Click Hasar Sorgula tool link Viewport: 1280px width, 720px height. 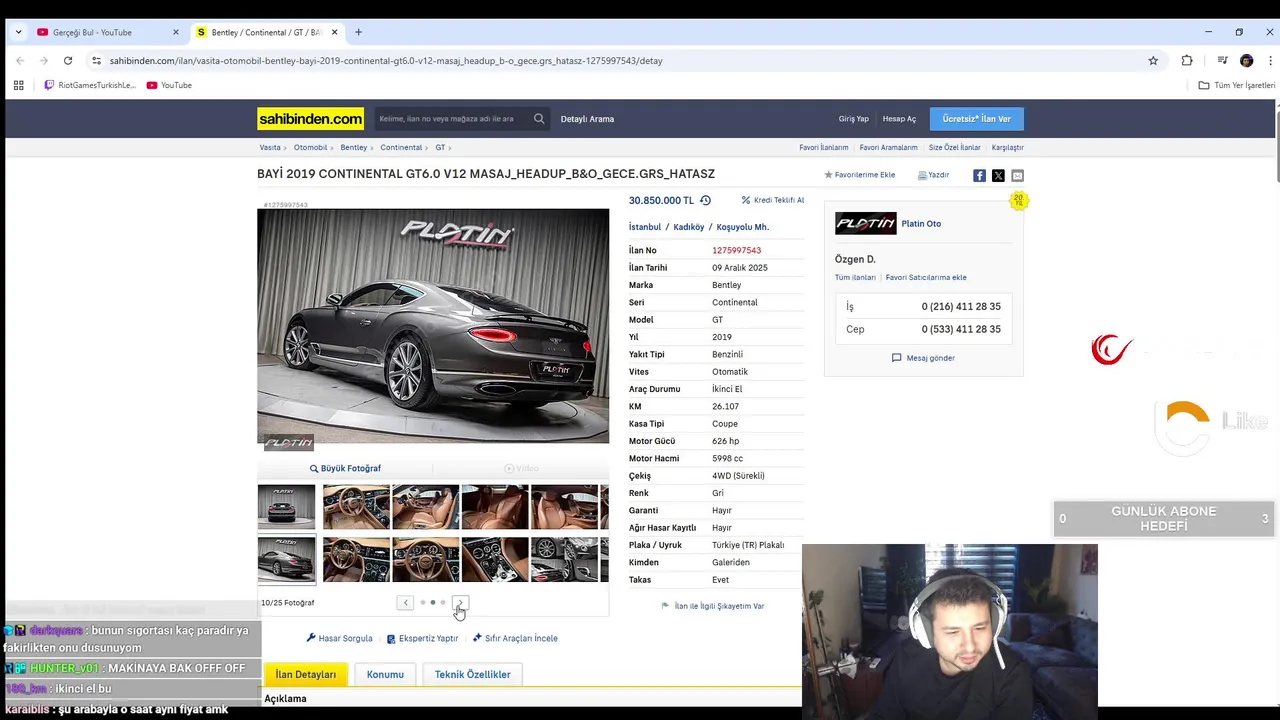click(x=339, y=638)
